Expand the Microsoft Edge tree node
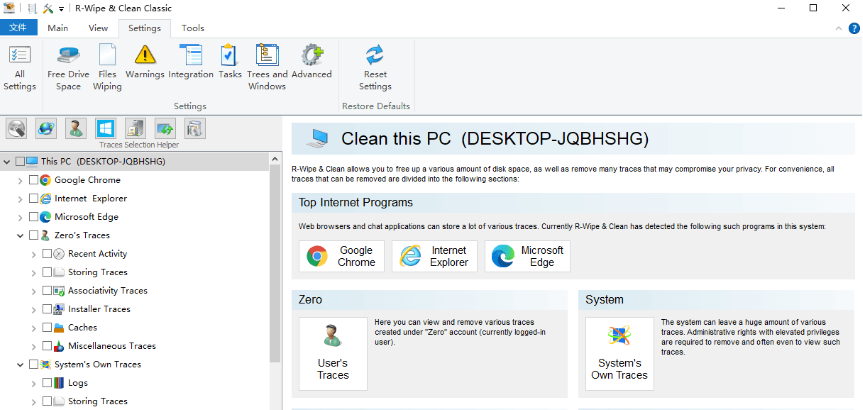The image size is (863, 410). 20,217
